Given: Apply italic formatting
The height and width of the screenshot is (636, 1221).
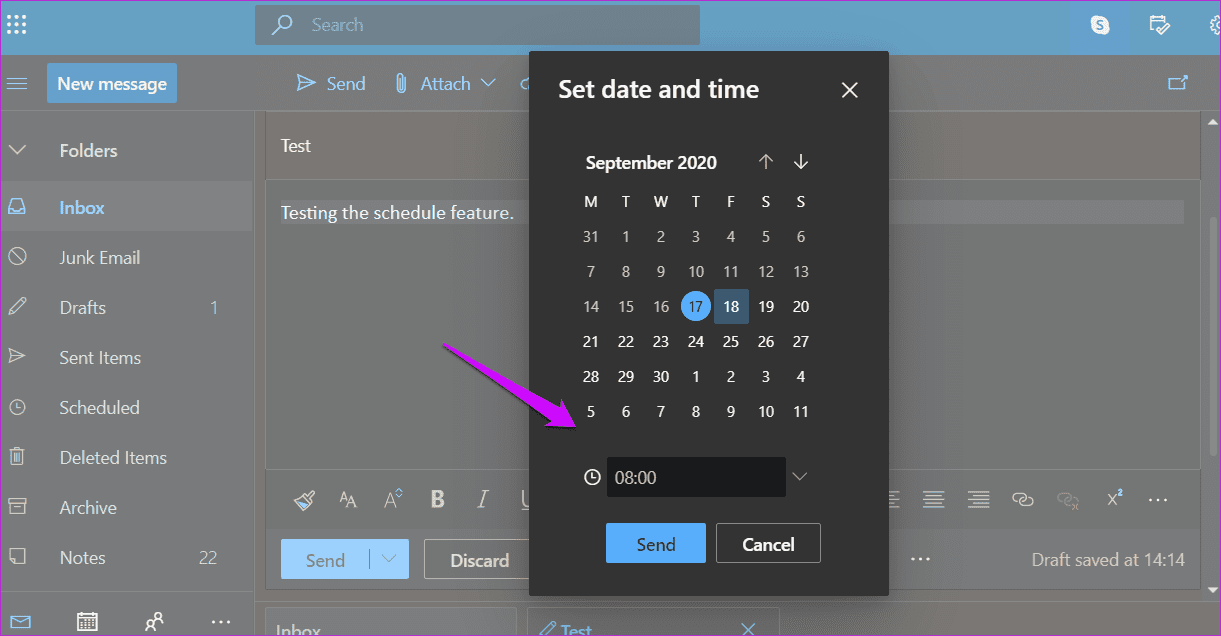Looking at the screenshot, I should [483, 499].
